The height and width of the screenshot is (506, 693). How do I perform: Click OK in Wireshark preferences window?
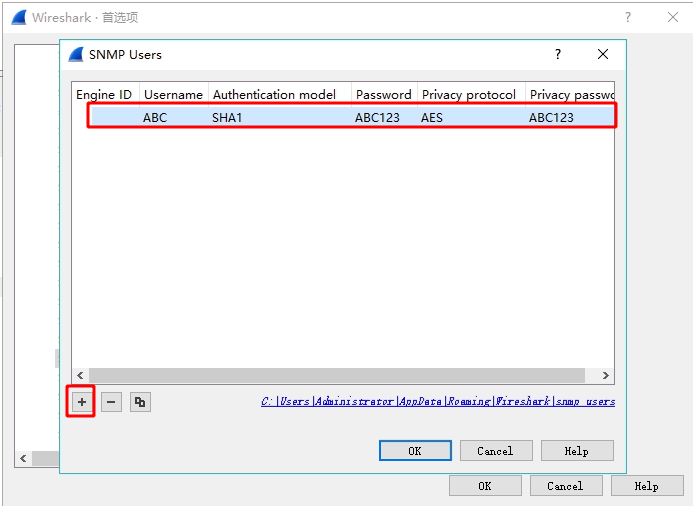[x=485, y=486]
